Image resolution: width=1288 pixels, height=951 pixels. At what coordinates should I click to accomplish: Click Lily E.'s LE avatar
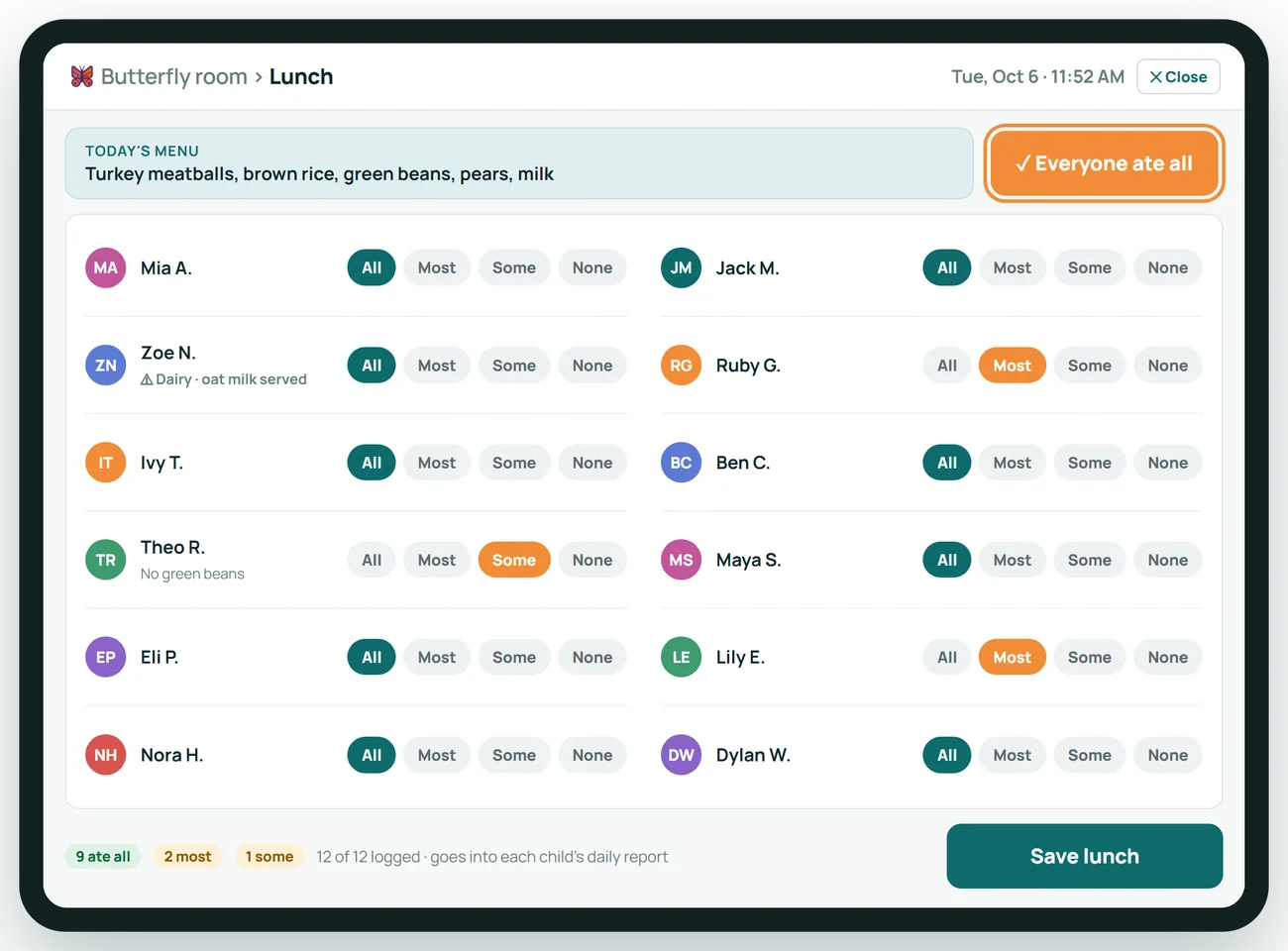tap(682, 657)
